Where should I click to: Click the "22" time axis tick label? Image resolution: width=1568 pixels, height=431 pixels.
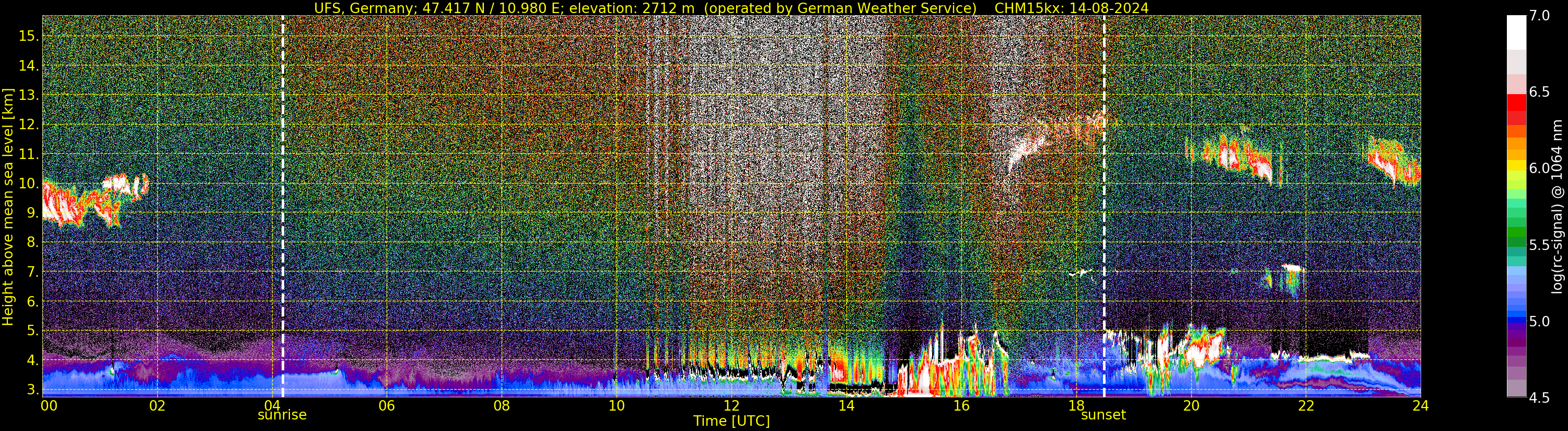point(1306,405)
